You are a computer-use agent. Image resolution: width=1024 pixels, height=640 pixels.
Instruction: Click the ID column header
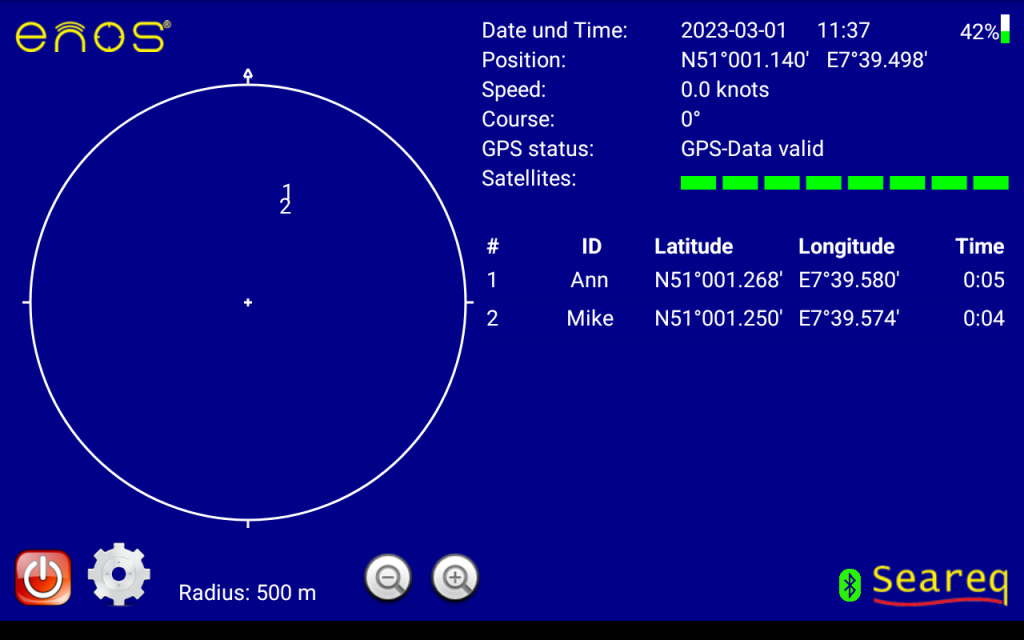click(x=591, y=246)
